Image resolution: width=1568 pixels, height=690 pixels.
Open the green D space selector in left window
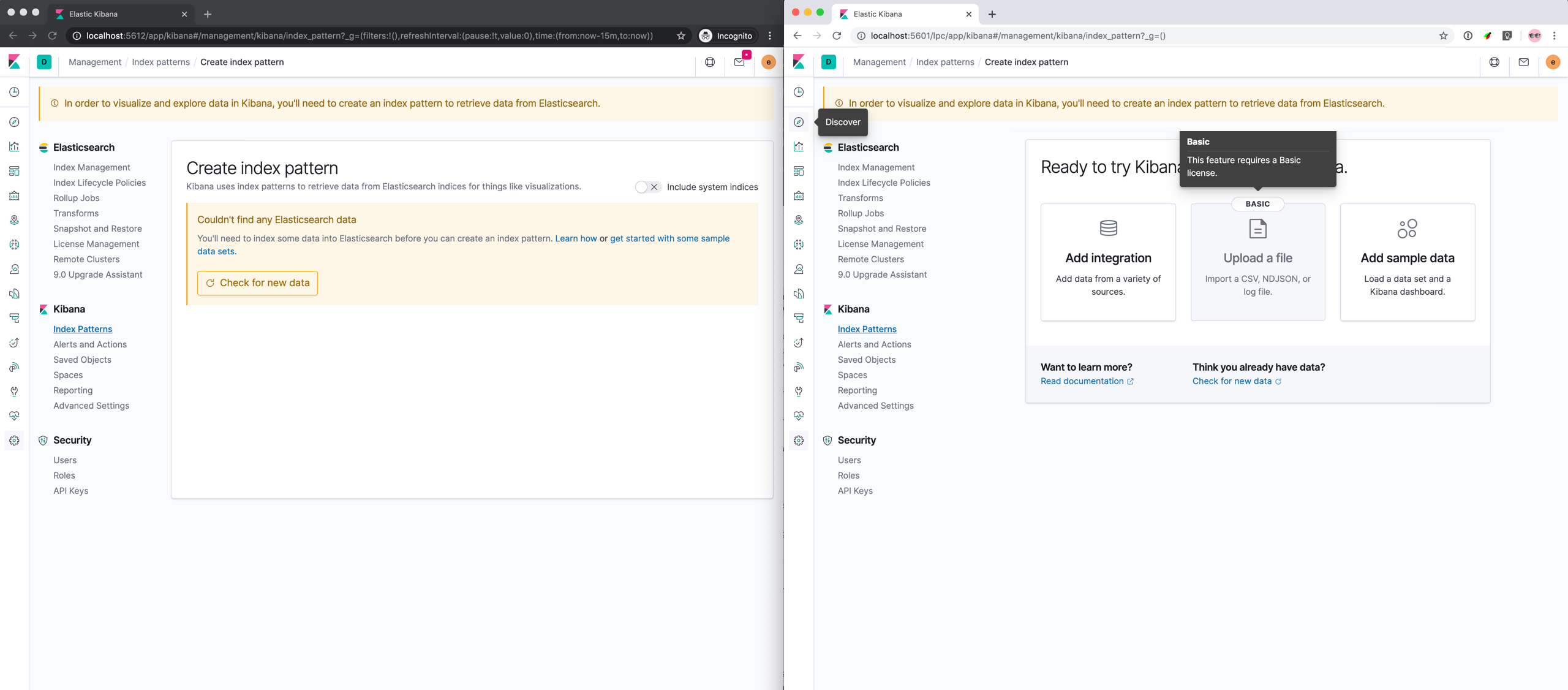(44, 62)
